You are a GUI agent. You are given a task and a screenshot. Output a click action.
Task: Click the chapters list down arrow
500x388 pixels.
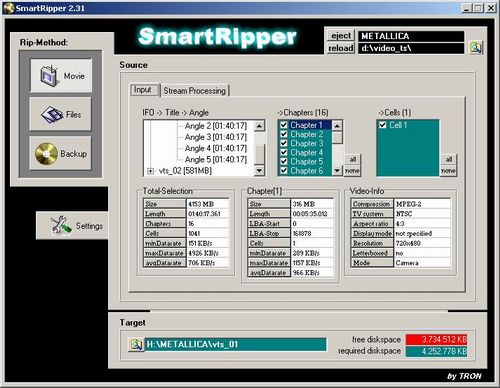click(x=337, y=171)
